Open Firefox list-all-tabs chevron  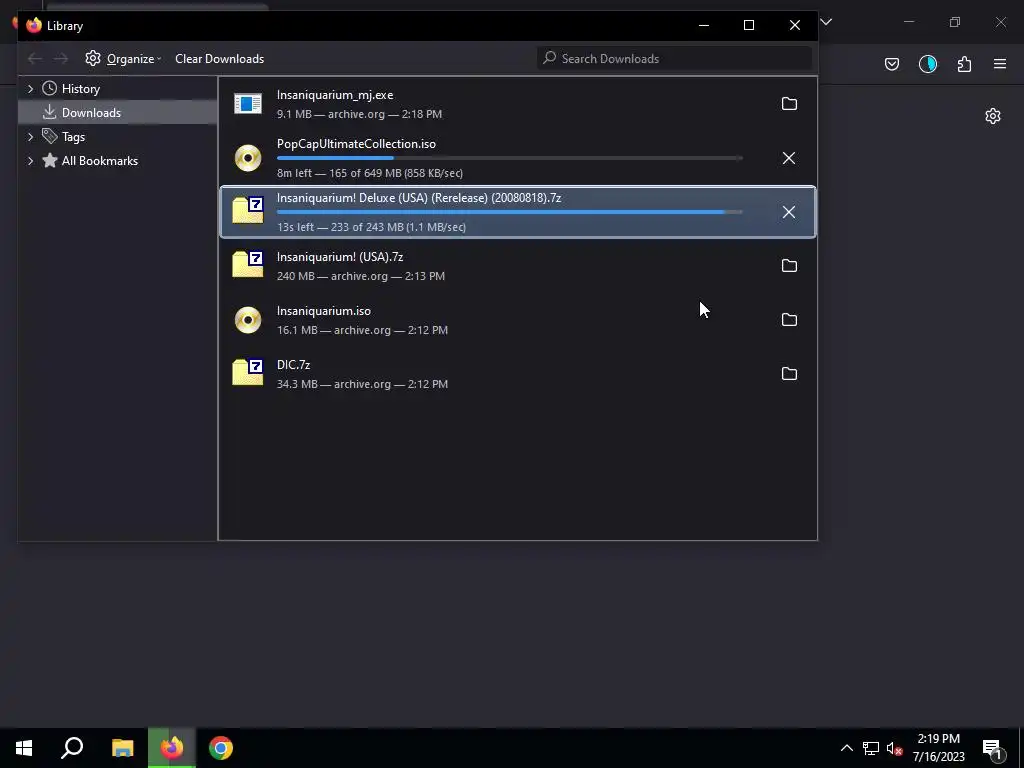click(x=826, y=22)
